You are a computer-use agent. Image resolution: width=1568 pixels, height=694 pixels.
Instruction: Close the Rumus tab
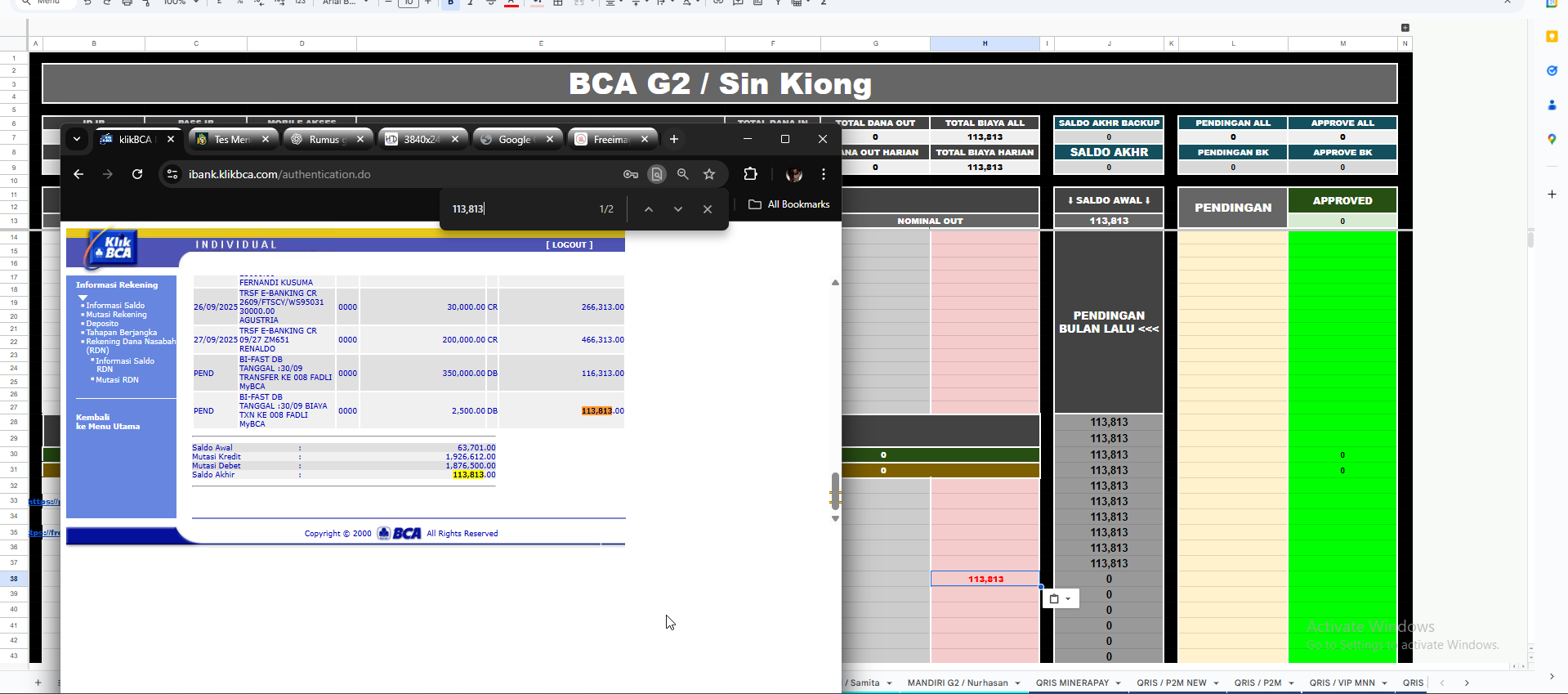click(360, 139)
